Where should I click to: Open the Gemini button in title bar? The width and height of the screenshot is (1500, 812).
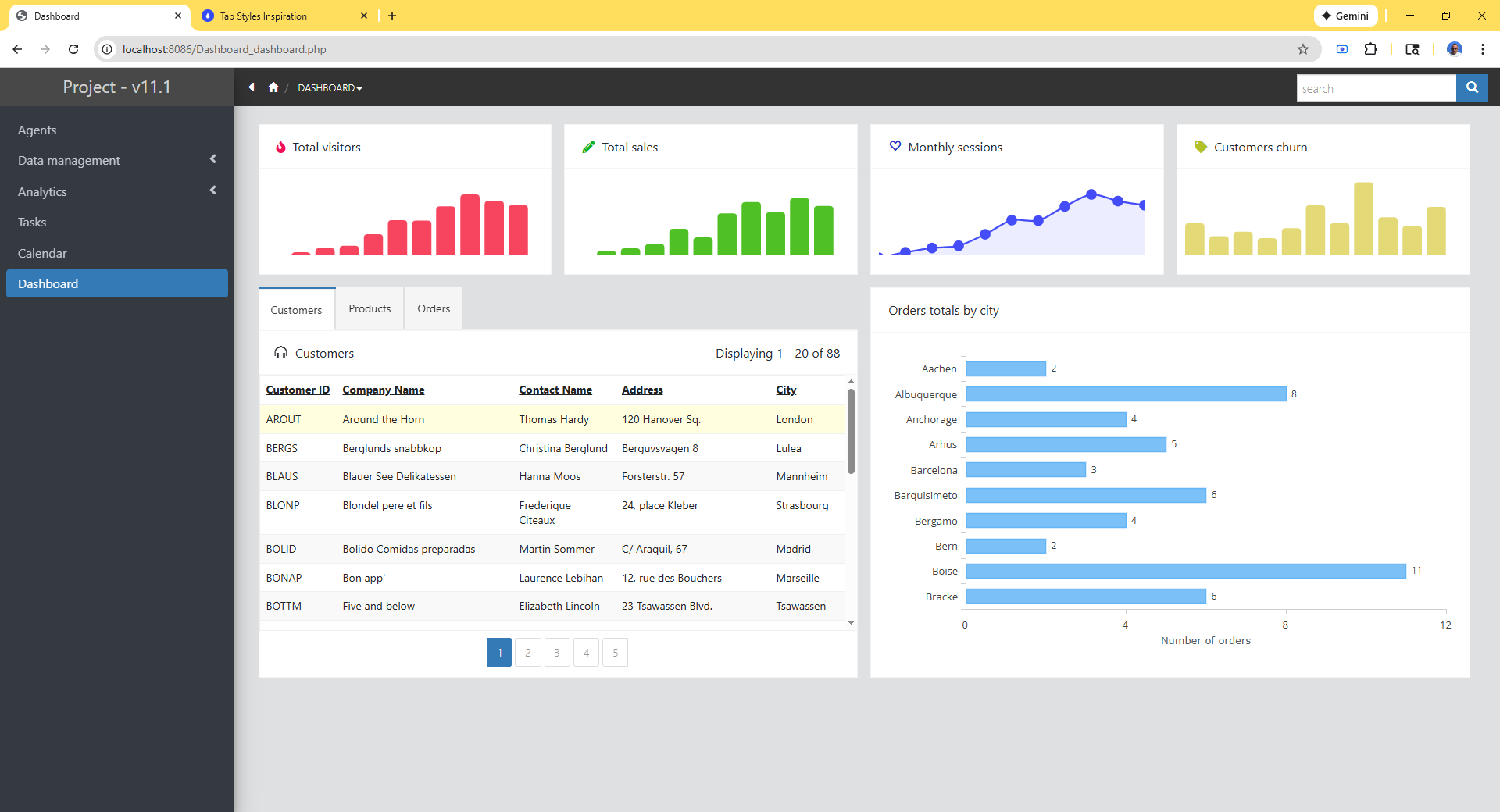(x=1345, y=16)
